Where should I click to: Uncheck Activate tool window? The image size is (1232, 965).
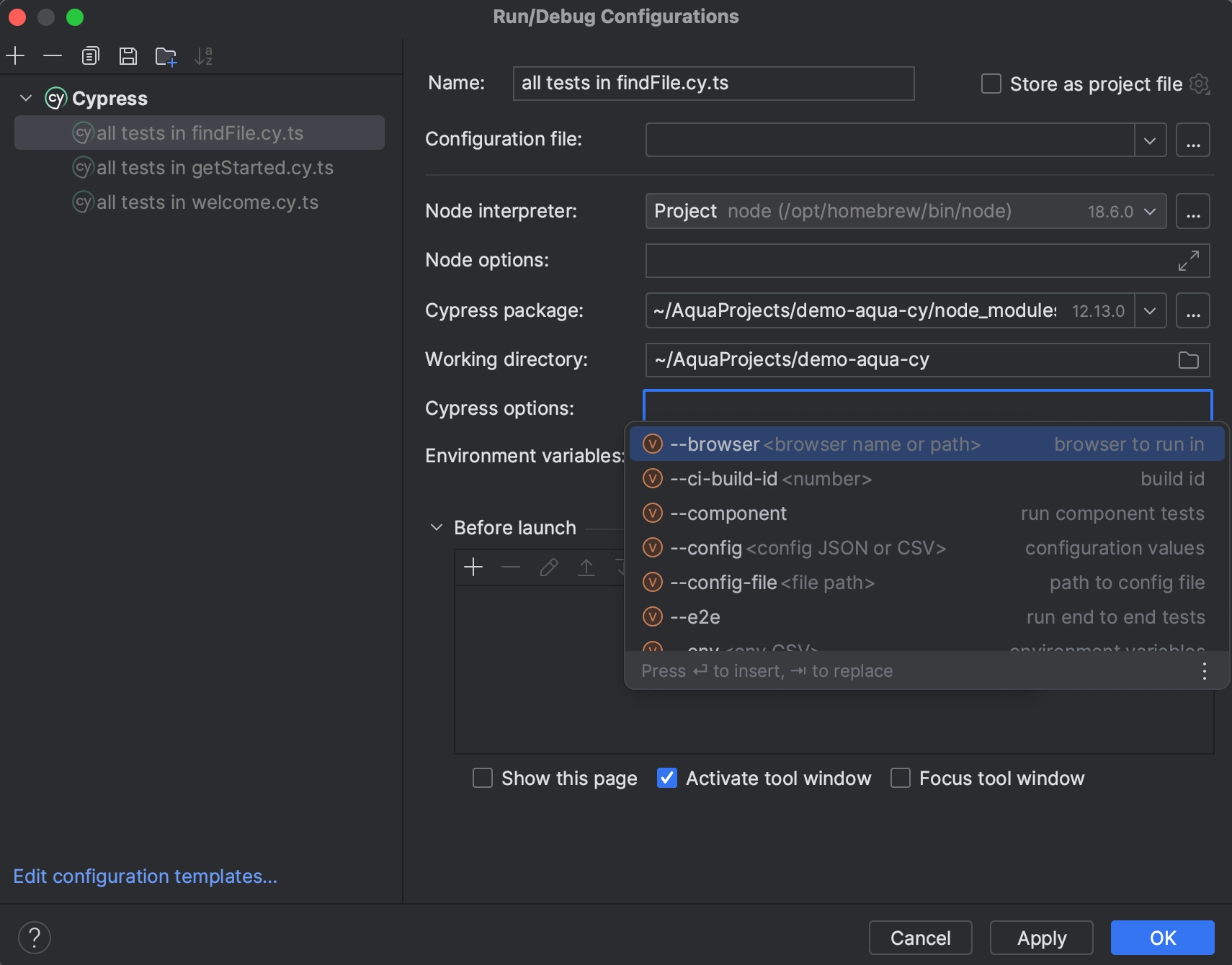coord(667,778)
